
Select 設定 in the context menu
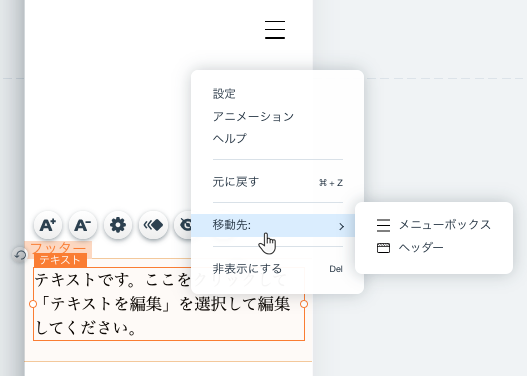224,94
